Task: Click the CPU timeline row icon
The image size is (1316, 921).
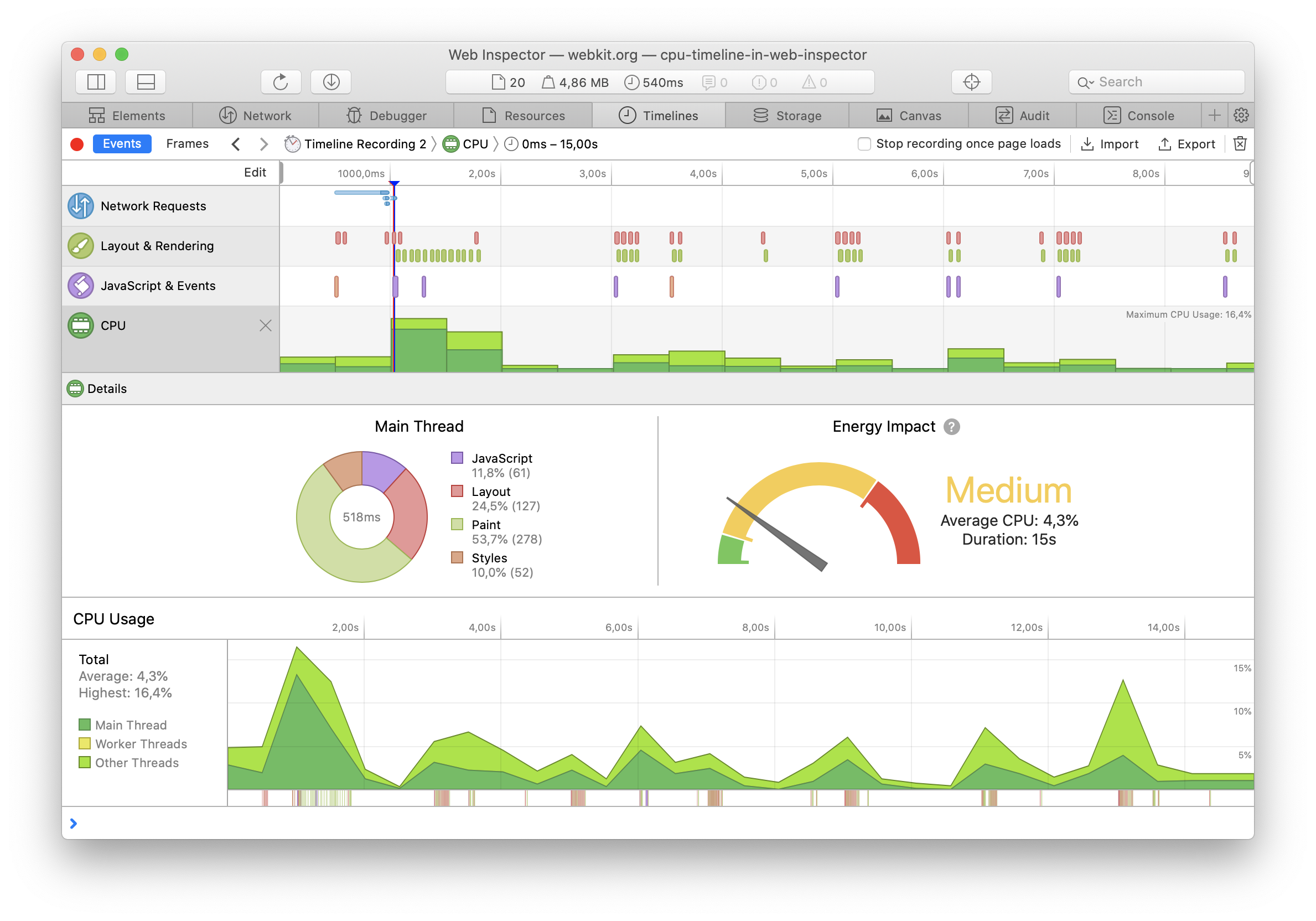Action: (80, 325)
